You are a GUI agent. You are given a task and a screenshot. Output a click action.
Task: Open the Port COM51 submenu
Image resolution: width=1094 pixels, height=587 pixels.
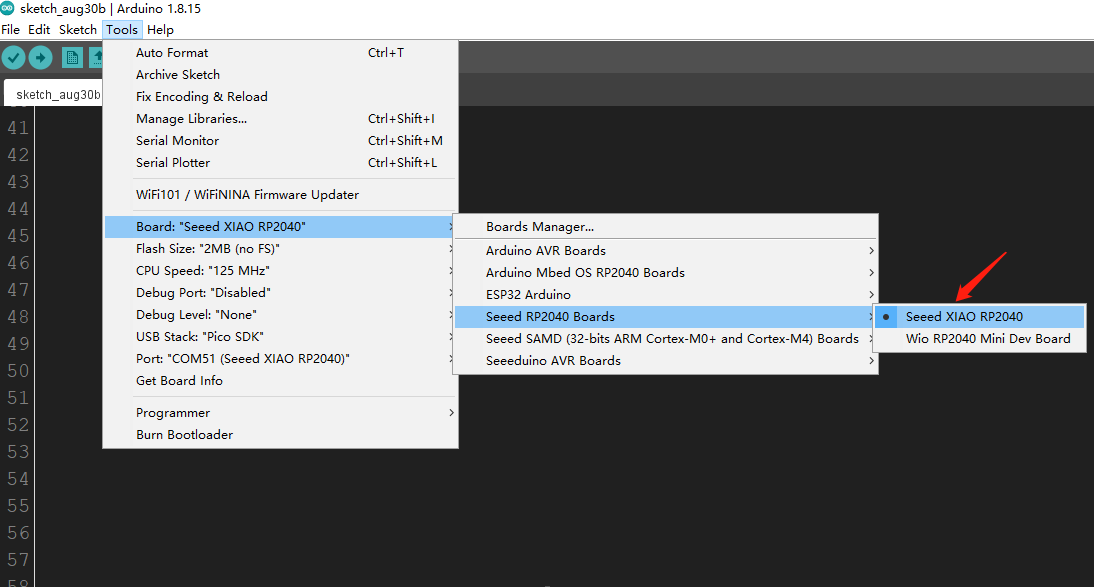(280, 359)
